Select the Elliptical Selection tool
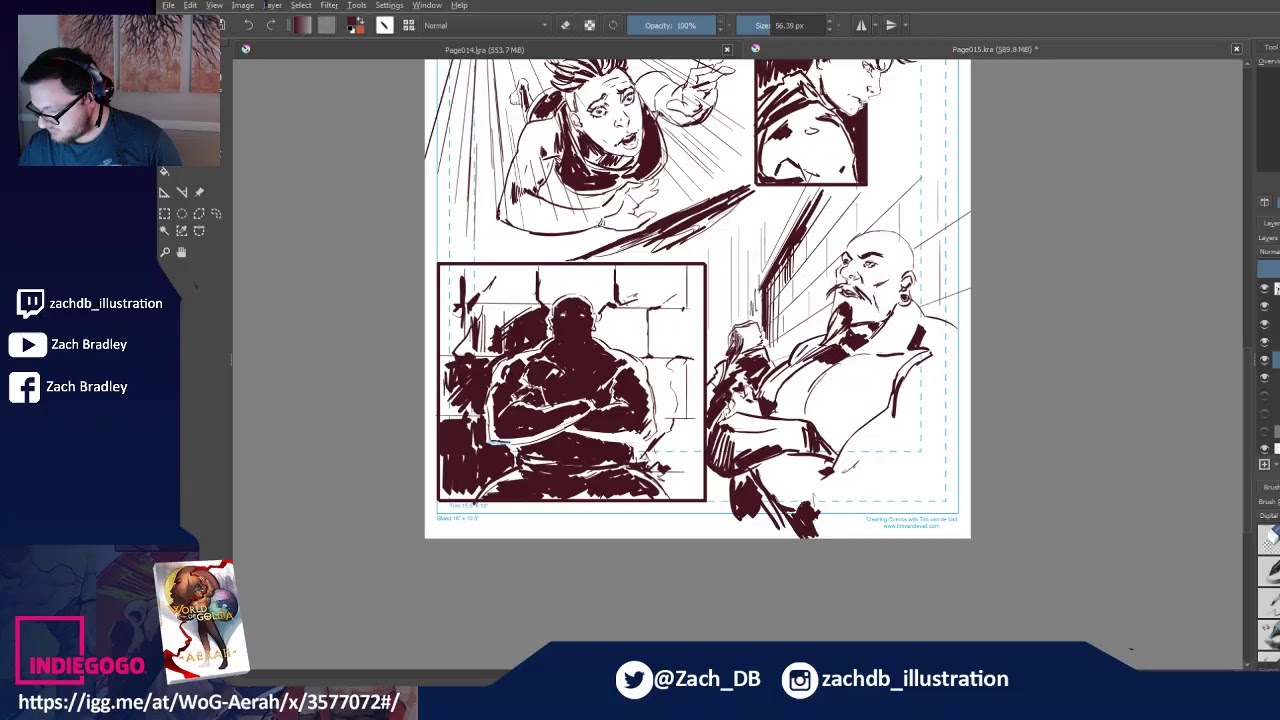The image size is (1280, 720). (x=182, y=213)
